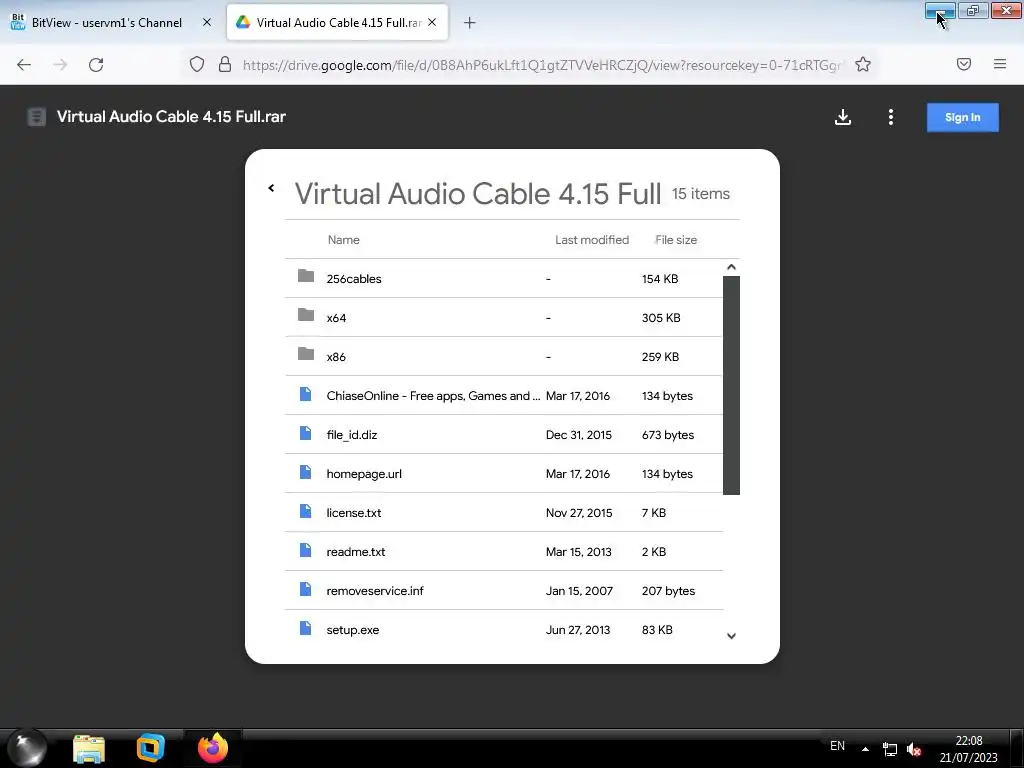Select the setup.exe file name

click(353, 630)
